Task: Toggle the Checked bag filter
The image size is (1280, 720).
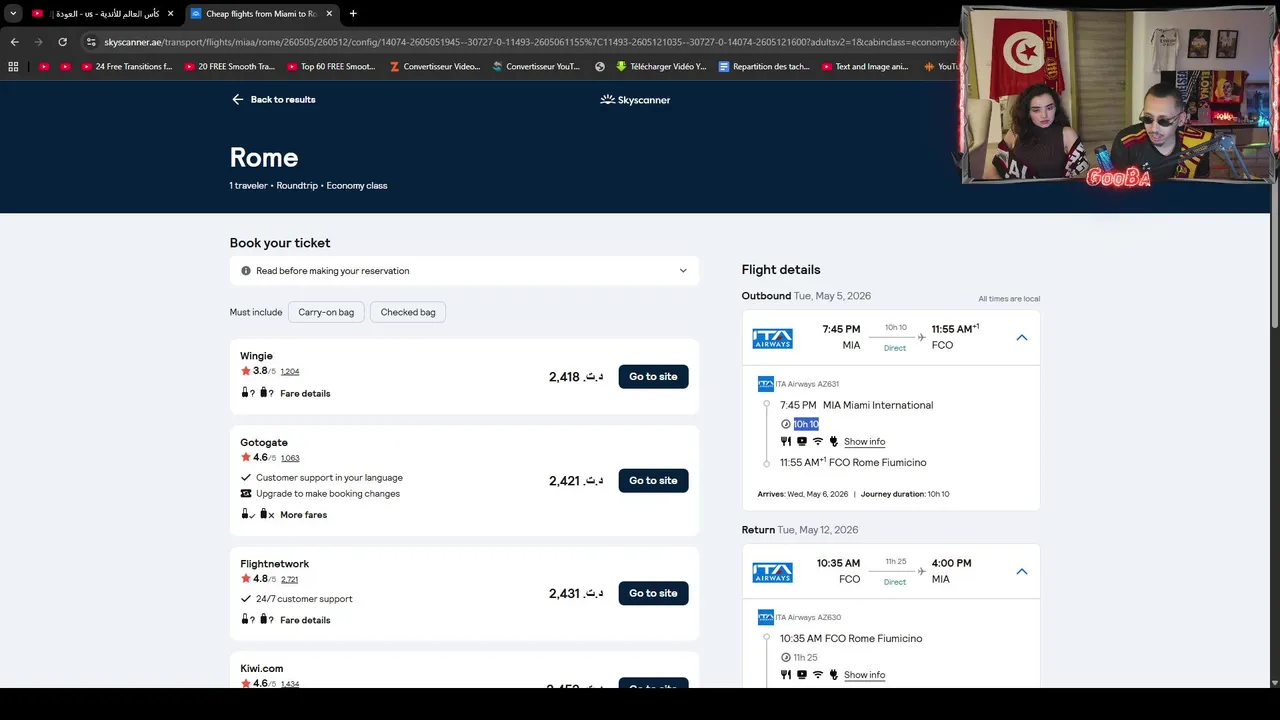Action: pos(408,312)
